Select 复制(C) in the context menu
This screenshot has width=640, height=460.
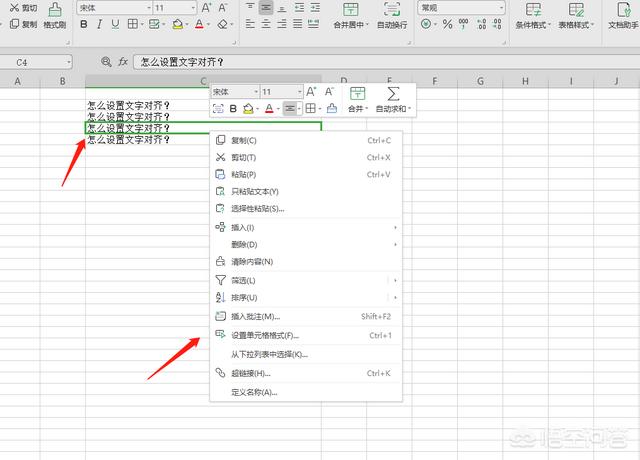(x=243, y=141)
